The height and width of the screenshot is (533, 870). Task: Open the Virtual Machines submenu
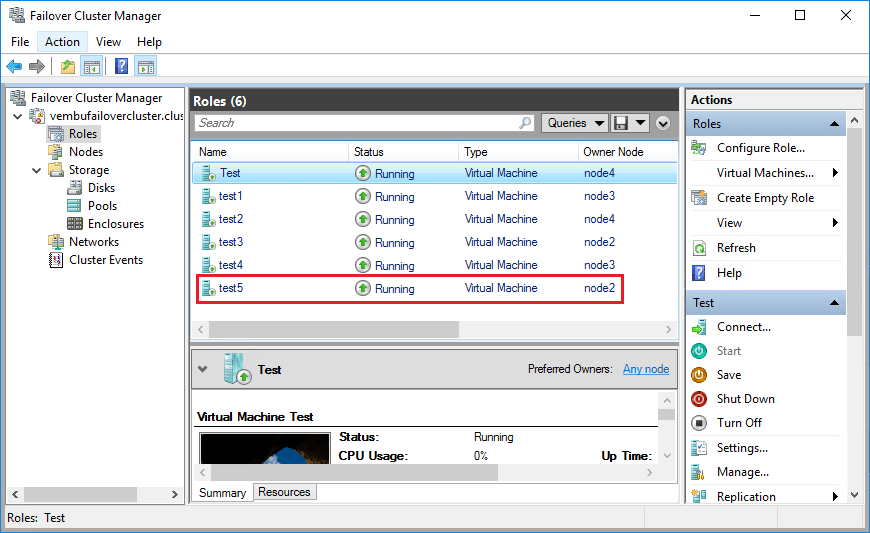coord(765,173)
